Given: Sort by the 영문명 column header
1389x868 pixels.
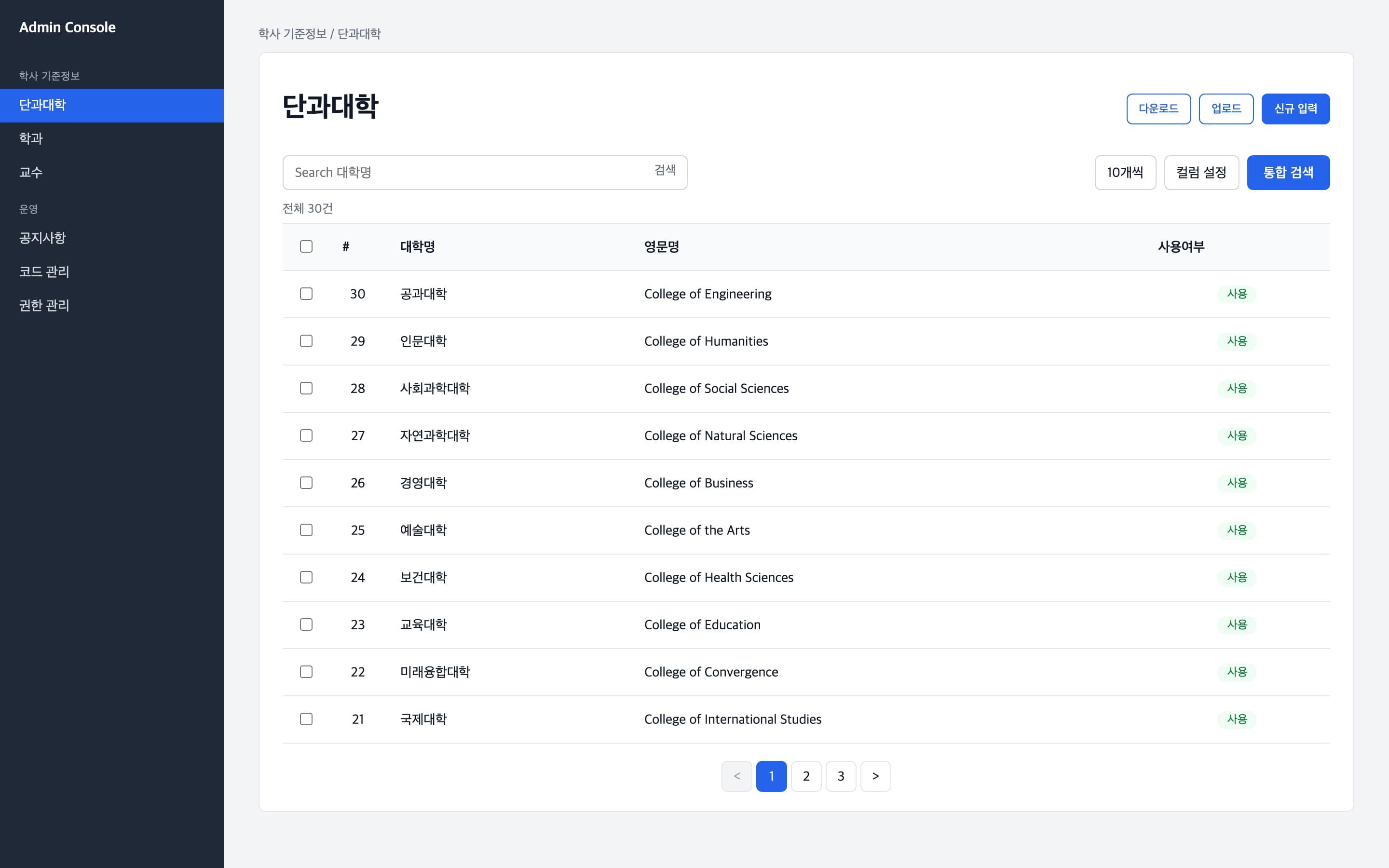Looking at the screenshot, I should tap(662, 246).
